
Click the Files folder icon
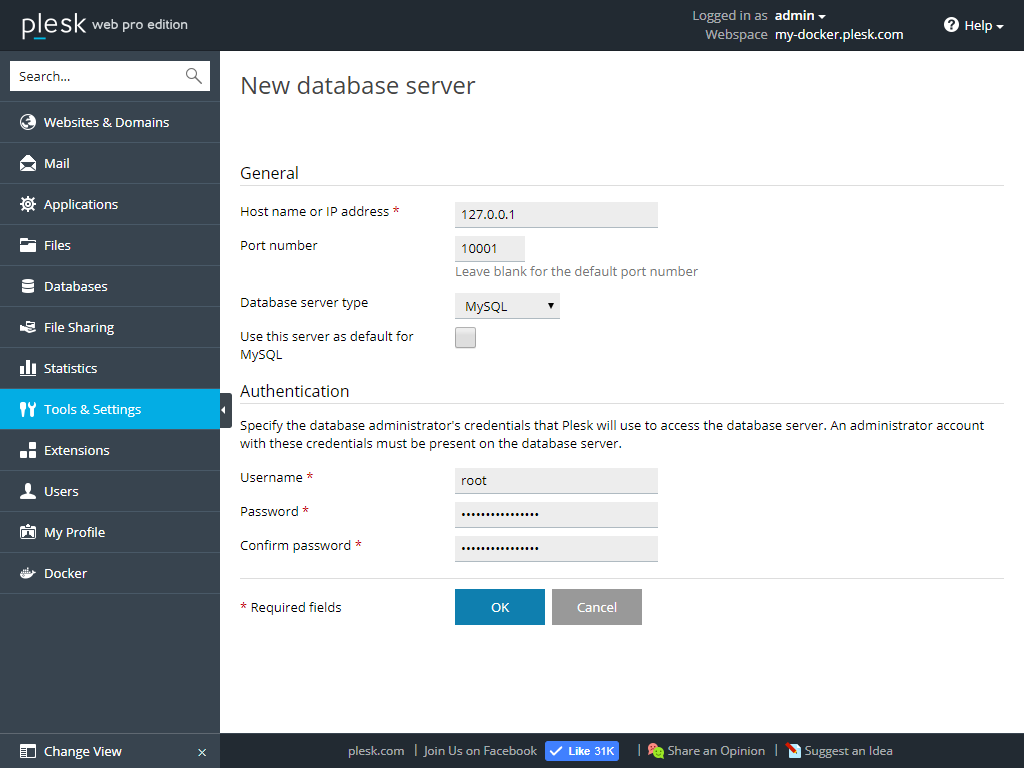pos(27,246)
